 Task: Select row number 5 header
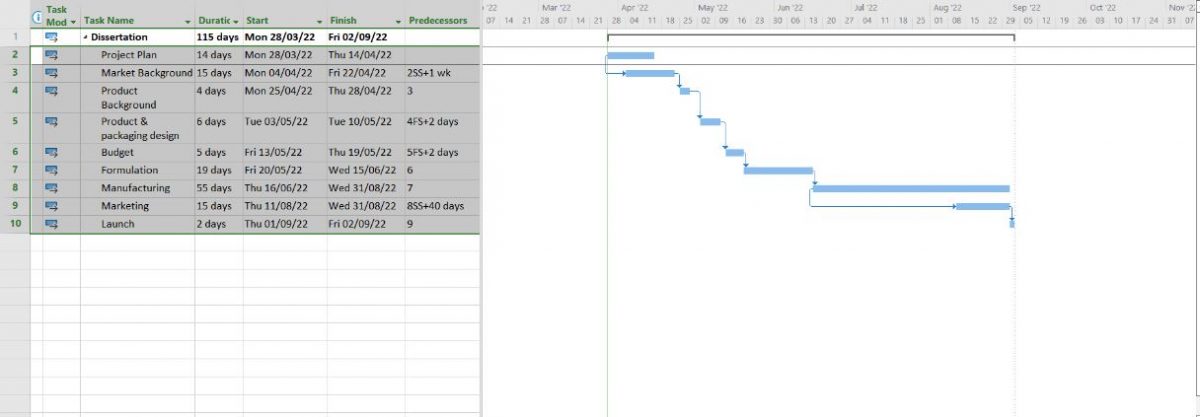coord(15,121)
